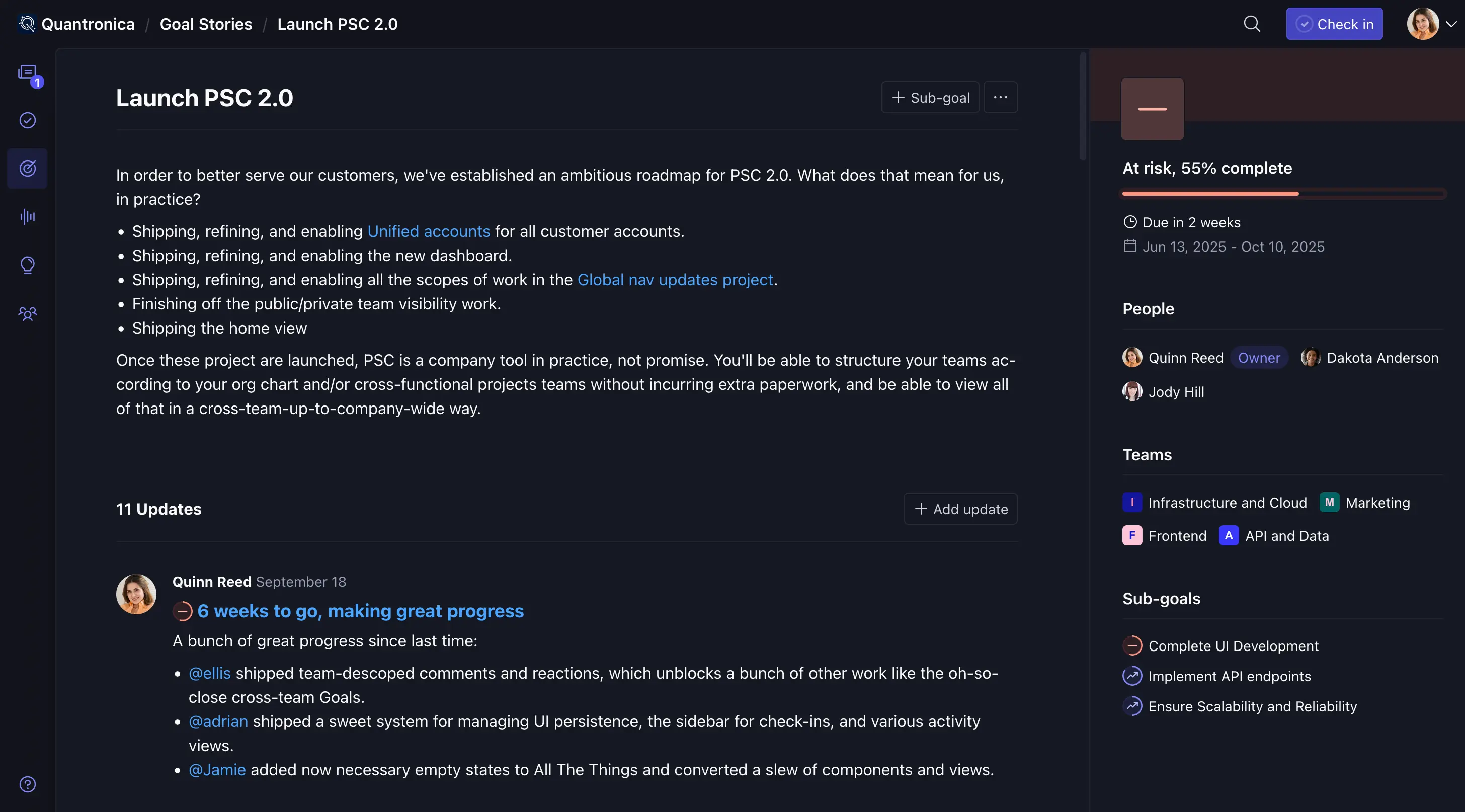Open the three-dot more options menu
Screen dimensions: 1465x812
click(1000, 97)
